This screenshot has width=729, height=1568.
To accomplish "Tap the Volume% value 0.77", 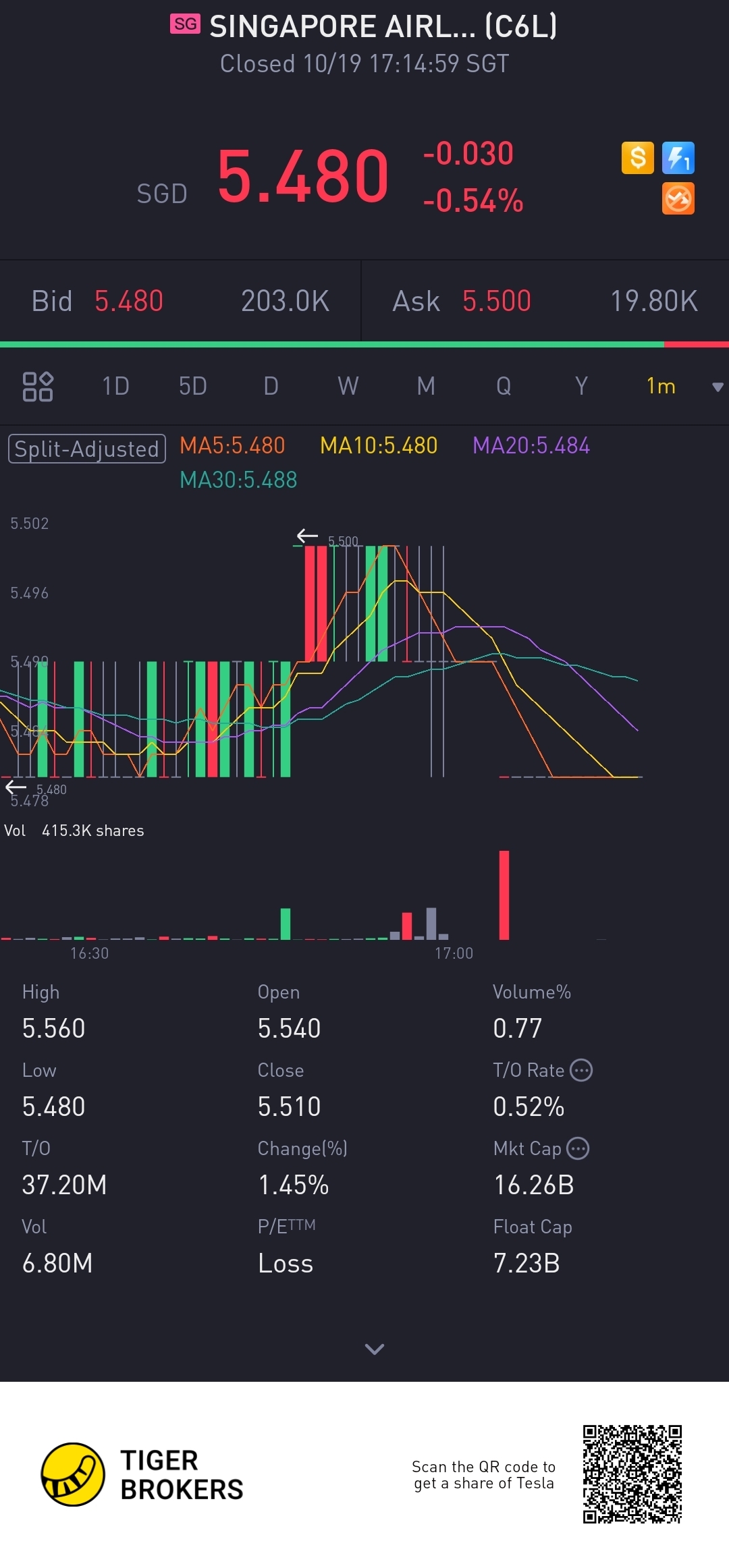I will coord(518,1028).
